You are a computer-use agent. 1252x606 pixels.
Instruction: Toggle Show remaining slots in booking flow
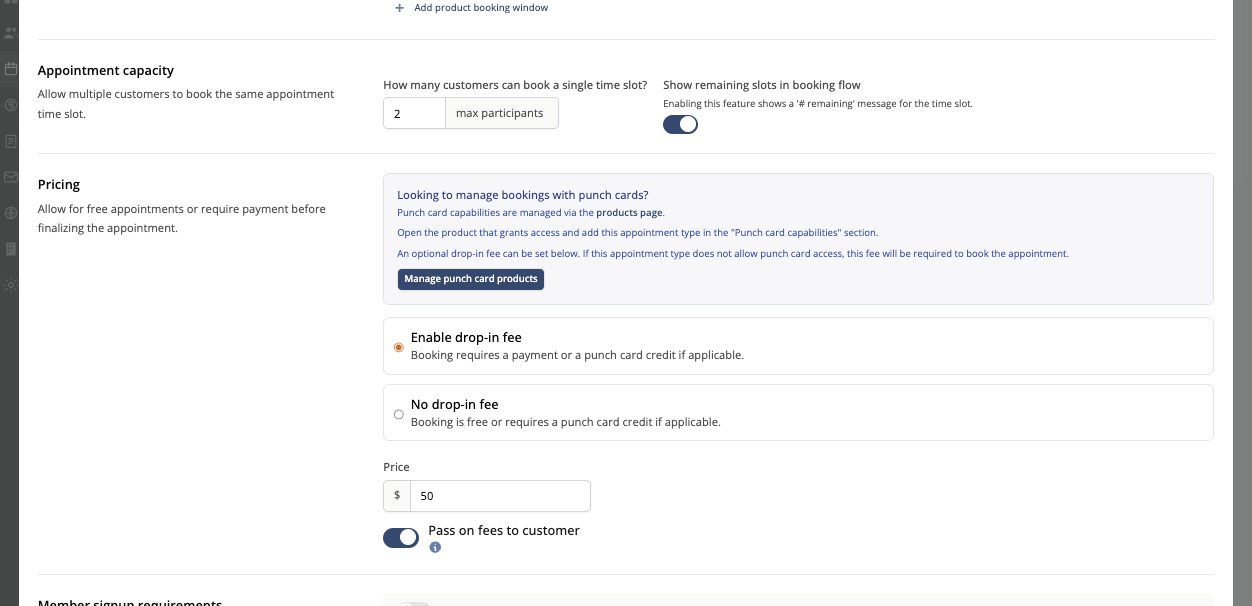tap(680, 125)
